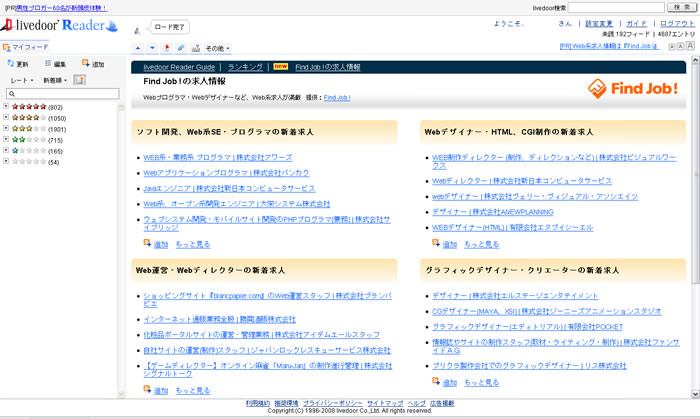This screenshot has width=700, height=419.
Task: Expand the zero-star (54) rating folder
Action: tap(6, 161)
